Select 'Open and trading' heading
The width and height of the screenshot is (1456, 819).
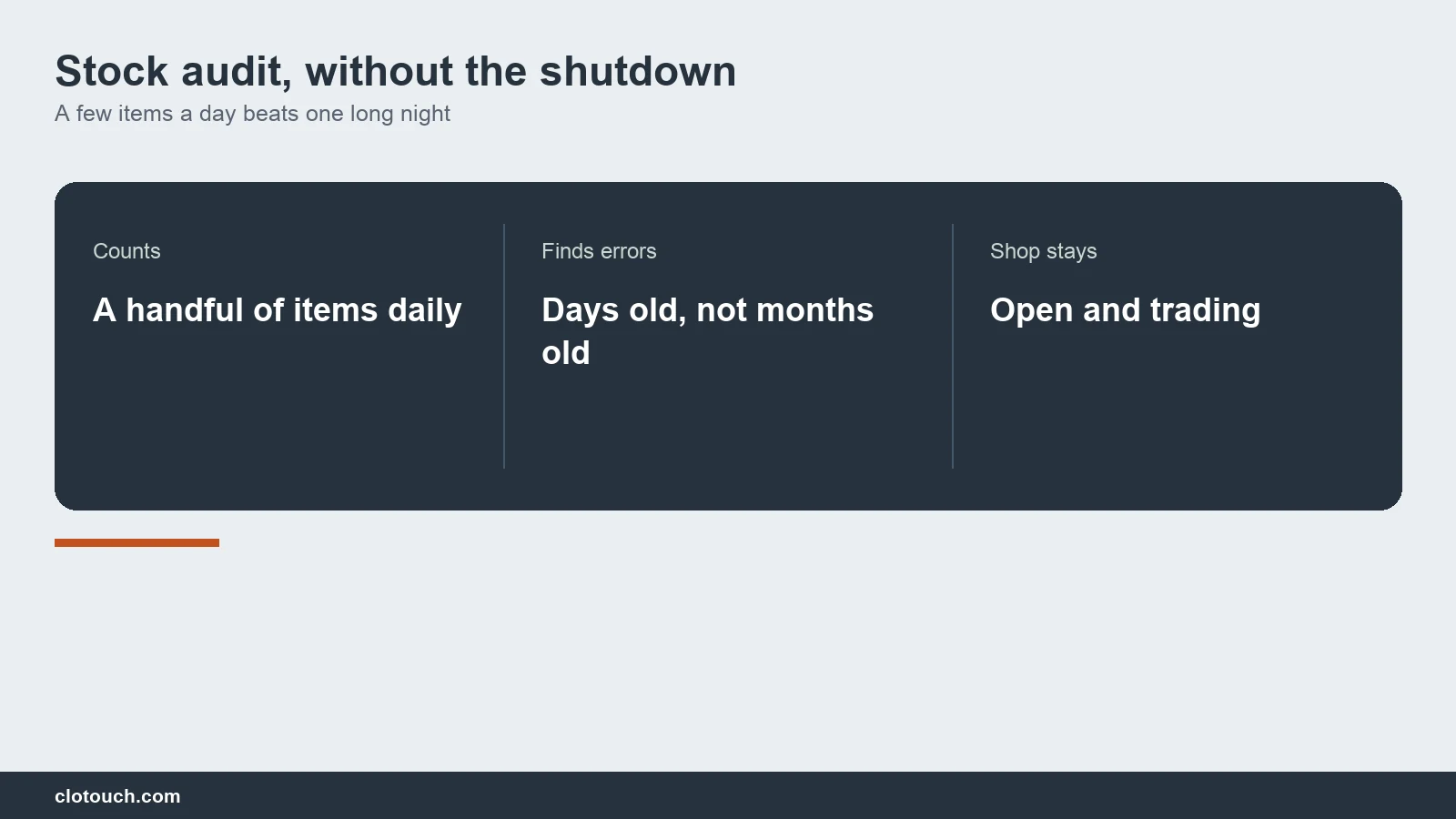point(1125,310)
